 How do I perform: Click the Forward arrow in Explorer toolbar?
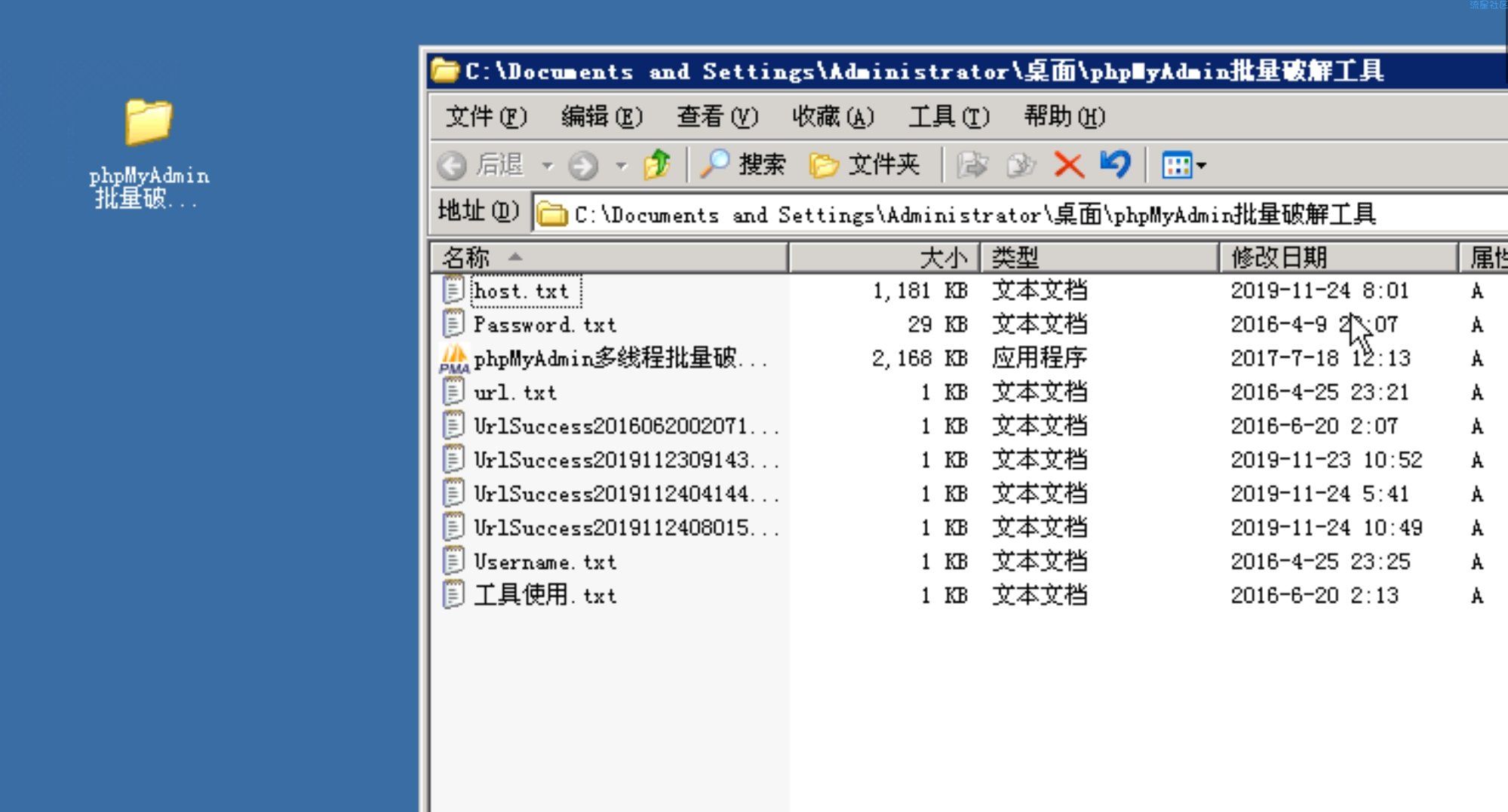click(582, 165)
